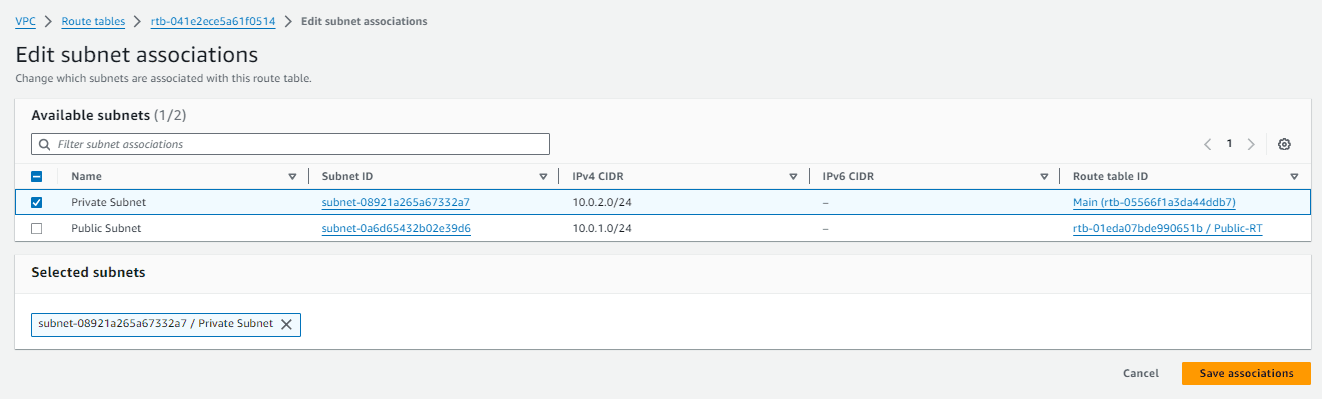
Task: Click the Available subnets (1/2) heading
Action: pyautogui.click(x=109, y=115)
